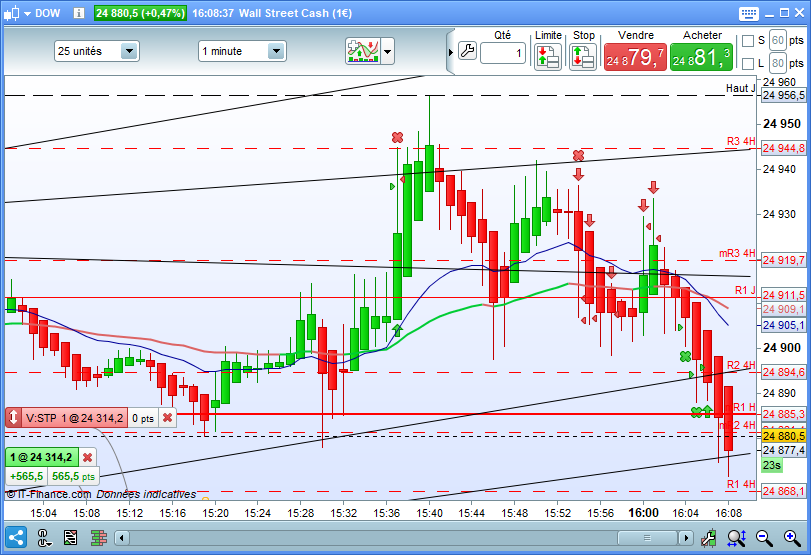Click the share chart icon
The width and height of the screenshot is (811, 555).
[16, 538]
